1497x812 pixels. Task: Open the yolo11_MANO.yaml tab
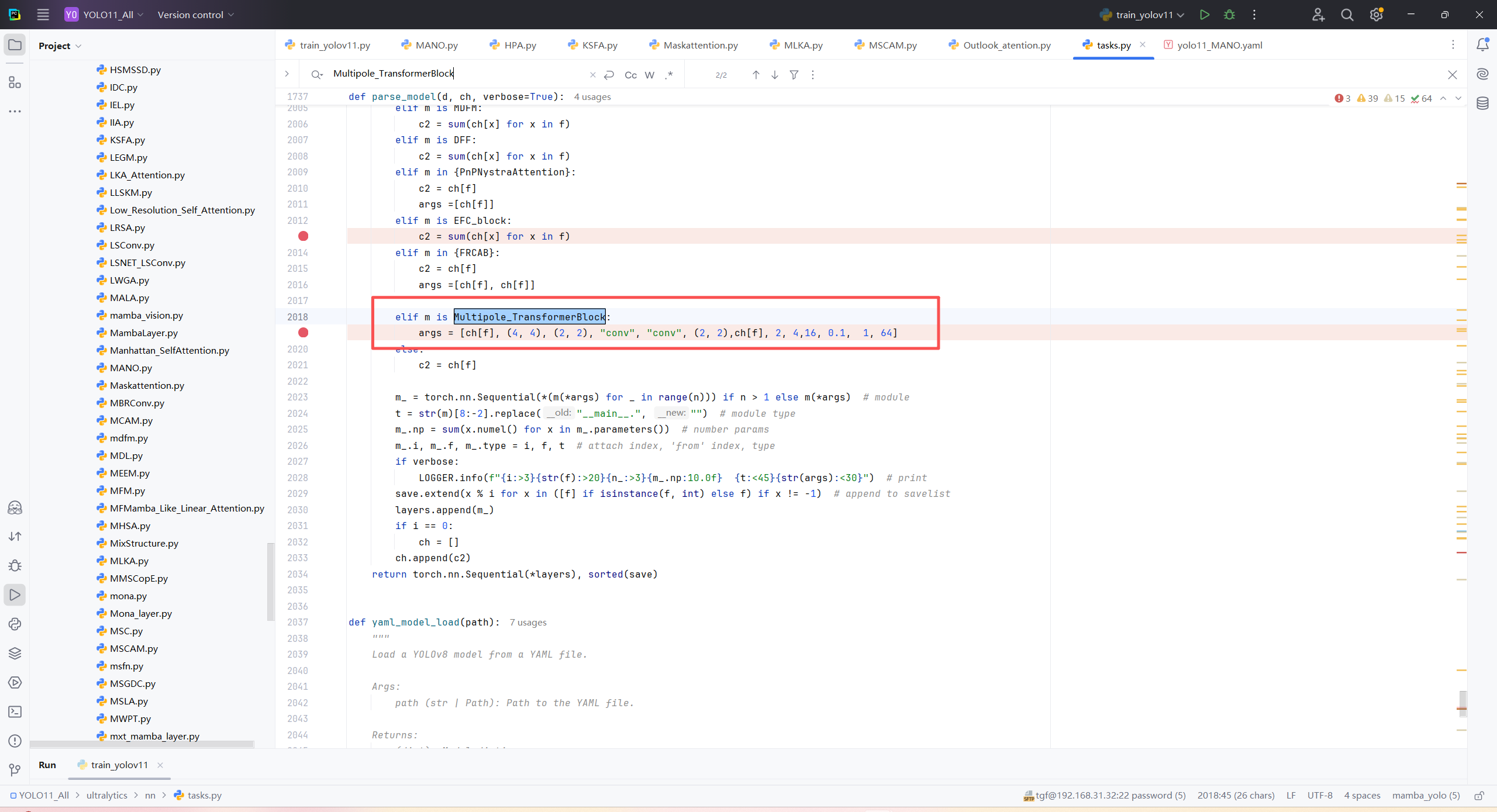coord(1219,45)
